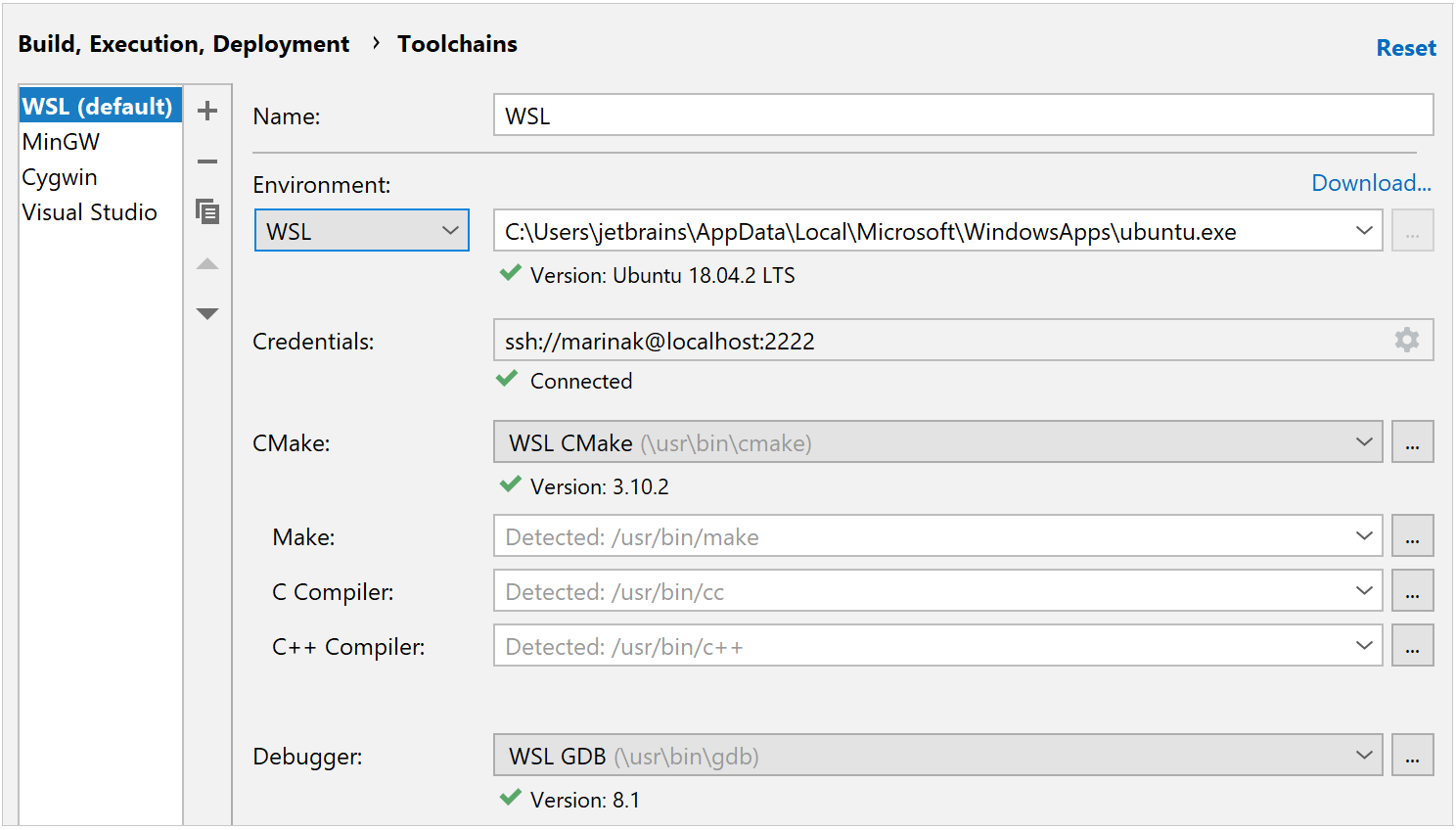The image size is (1456, 830).
Task: Remove selected toolchain with minus icon
Action: coord(207,161)
